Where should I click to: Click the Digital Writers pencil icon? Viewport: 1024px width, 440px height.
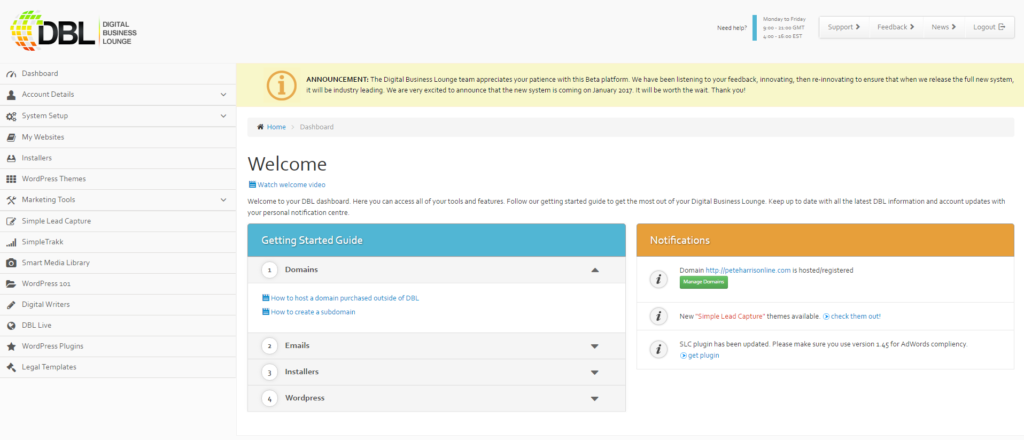tap(11, 305)
